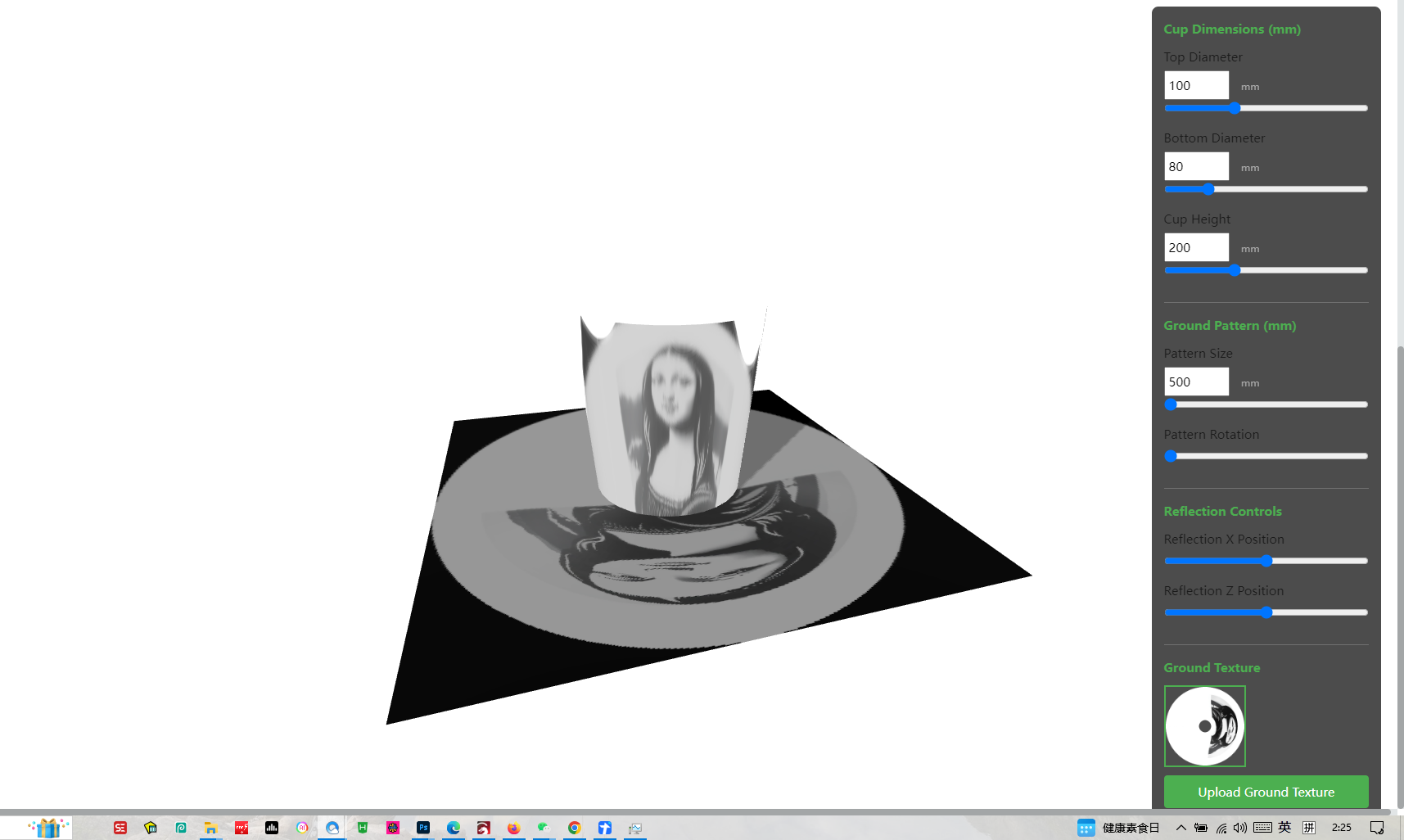Focus the Top Diameter input field
Screen dimensions: 1404x840
pos(1196,85)
